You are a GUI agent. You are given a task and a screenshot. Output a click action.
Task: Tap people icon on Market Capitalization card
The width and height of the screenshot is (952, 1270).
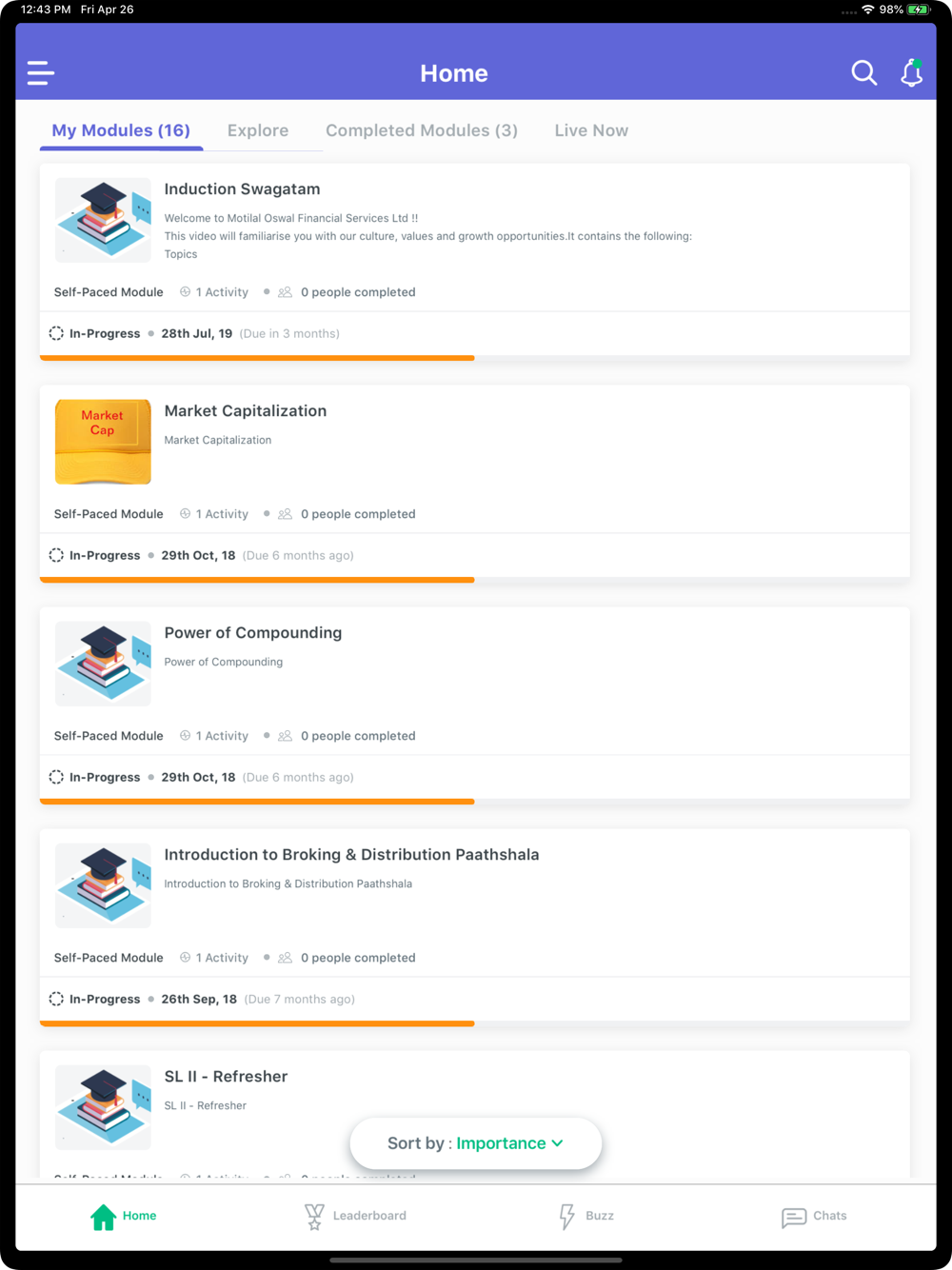click(x=285, y=514)
